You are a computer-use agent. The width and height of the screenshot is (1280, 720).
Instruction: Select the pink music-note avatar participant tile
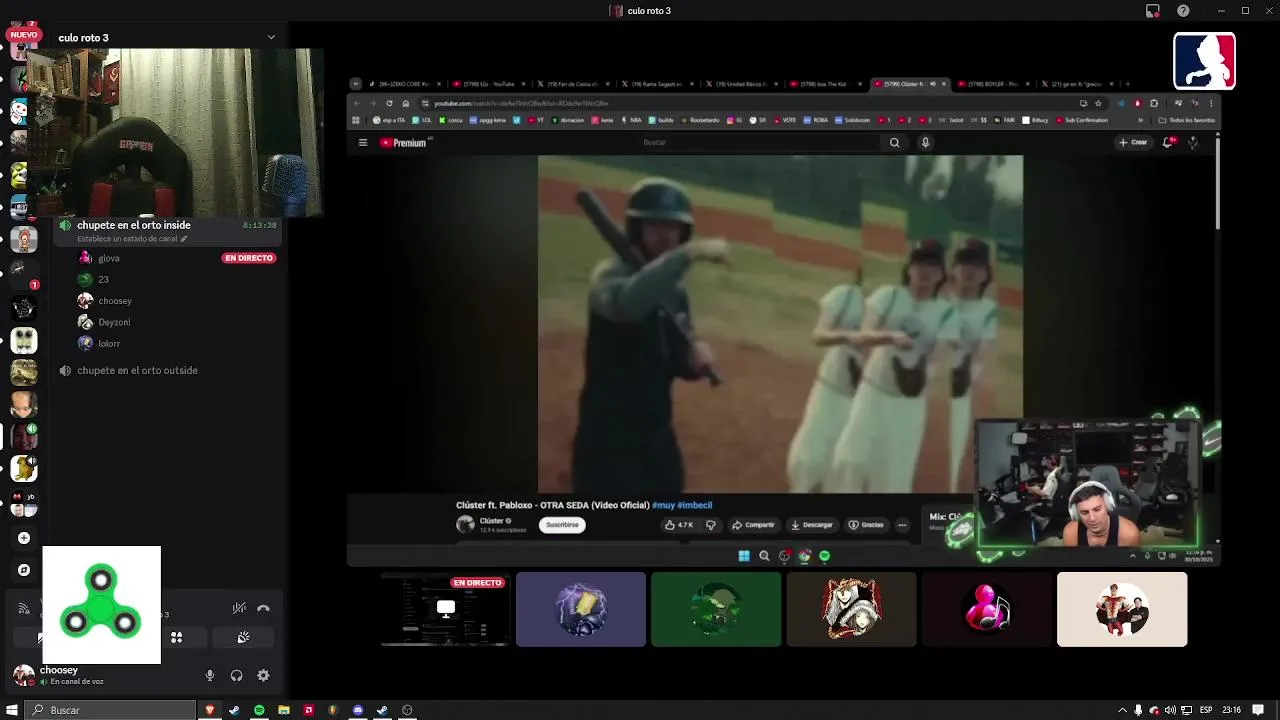coord(986,609)
